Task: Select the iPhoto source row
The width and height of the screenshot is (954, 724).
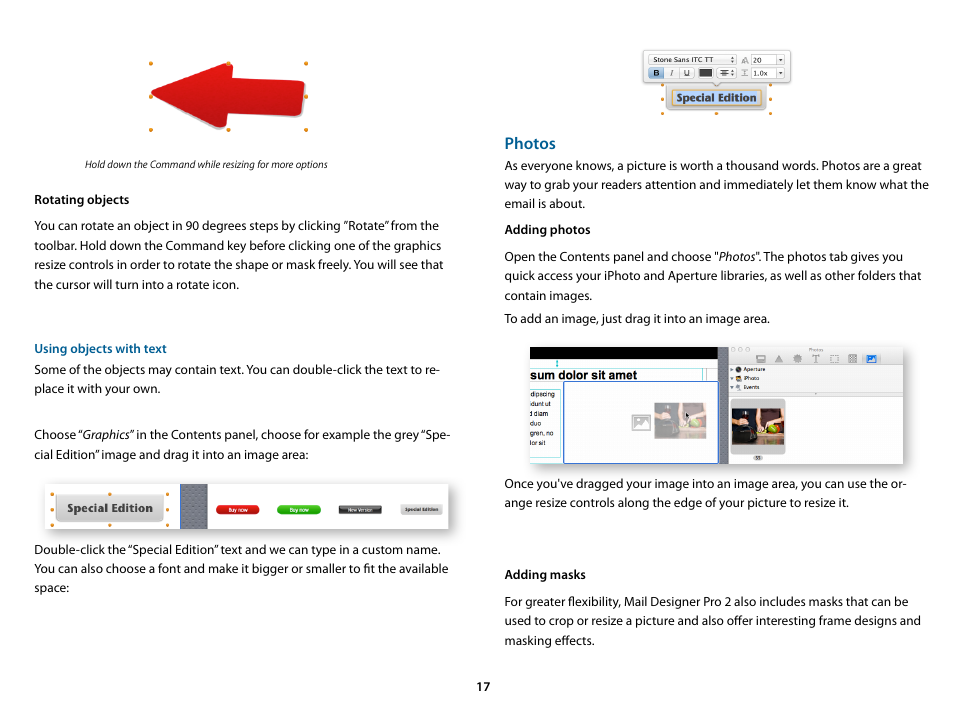Action: click(815, 378)
